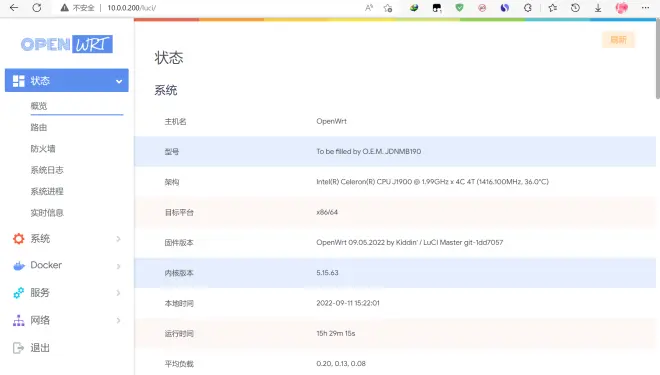This screenshot has width=660, height=375.
Task: Click the 固件版本 row label
Action: click(179, 243)
